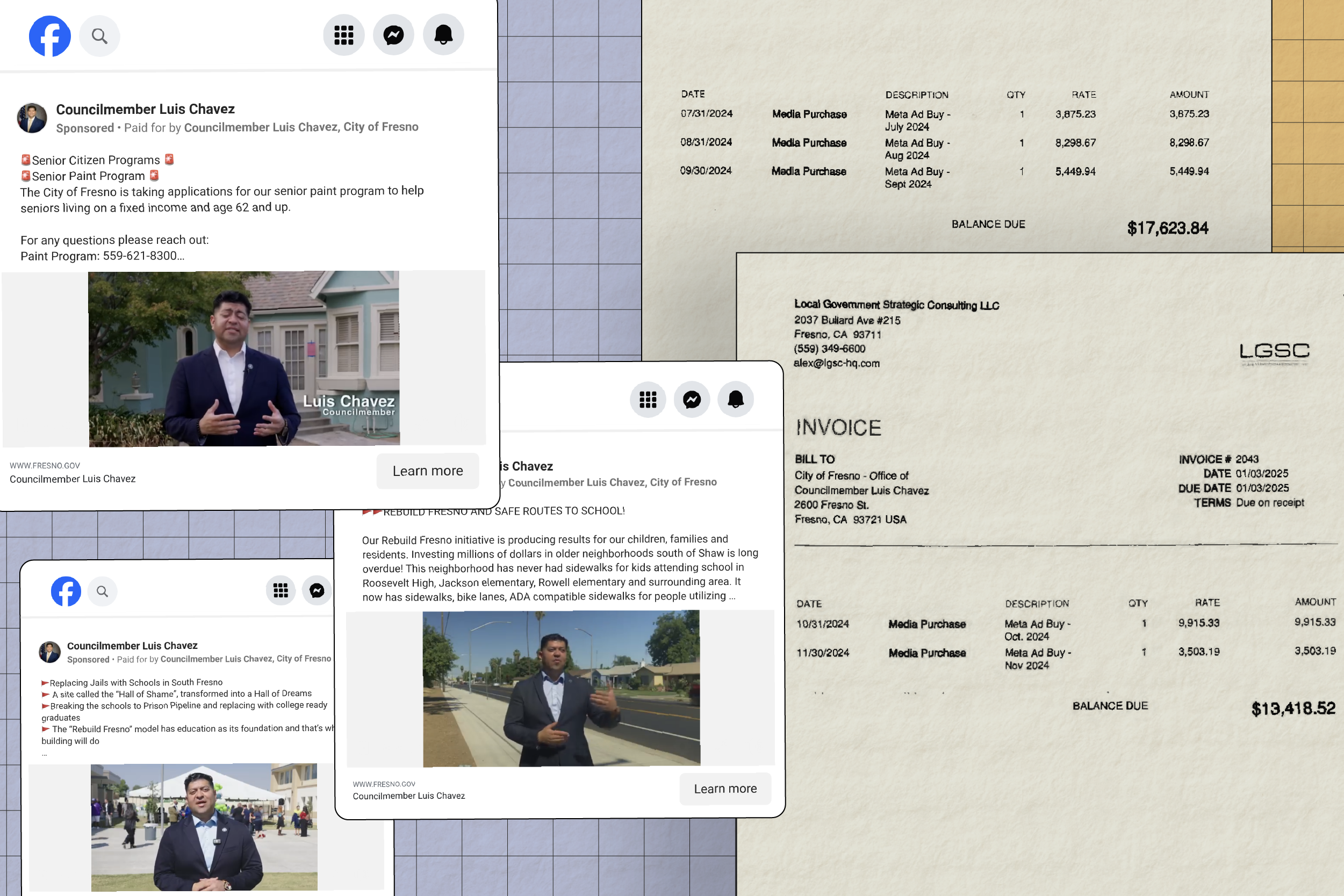Open Messenger icon on the bottom-left post

pos(317,590)
